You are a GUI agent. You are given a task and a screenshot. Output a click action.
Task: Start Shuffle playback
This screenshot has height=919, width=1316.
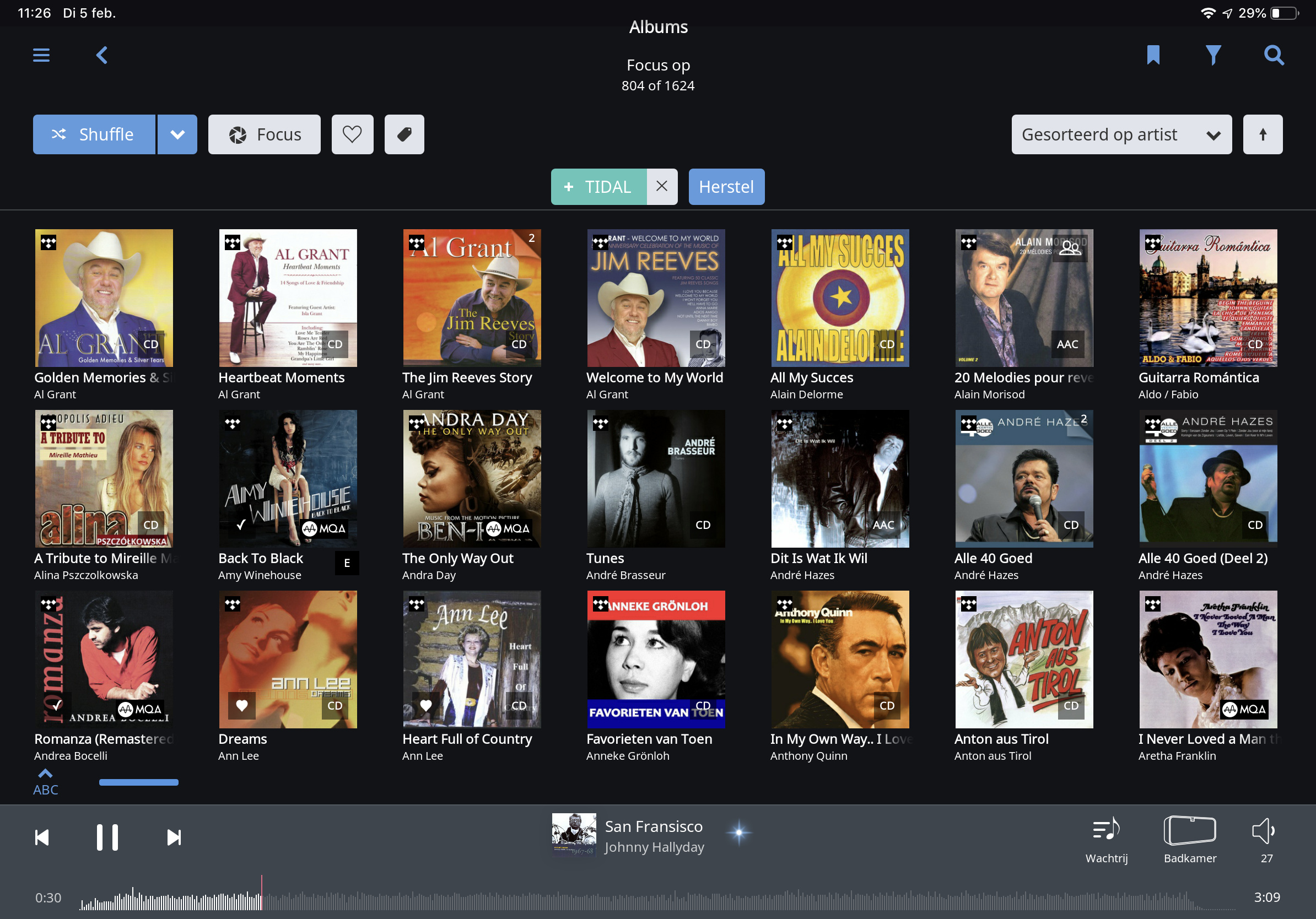coord(94,134)
